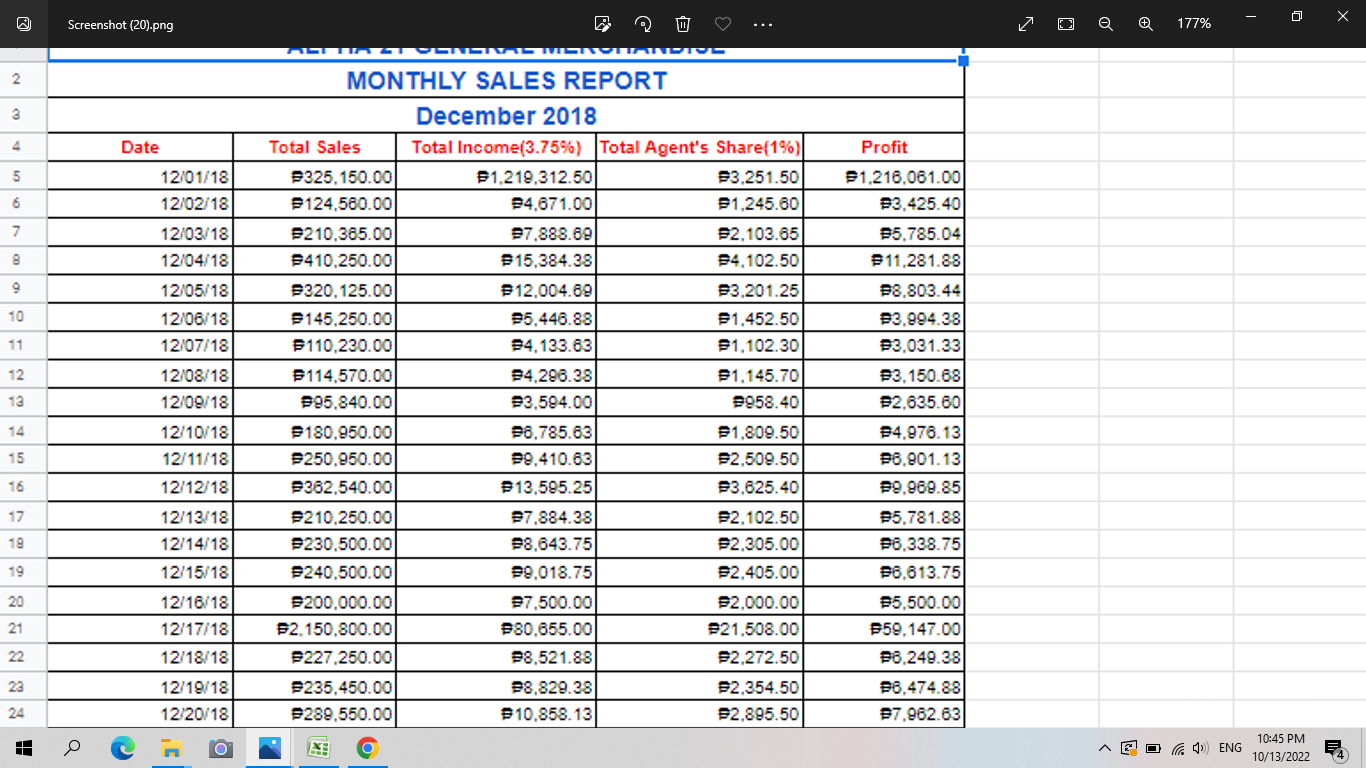
Task: Click the Photos app icon in title bar
Action: tap(24, 23)
